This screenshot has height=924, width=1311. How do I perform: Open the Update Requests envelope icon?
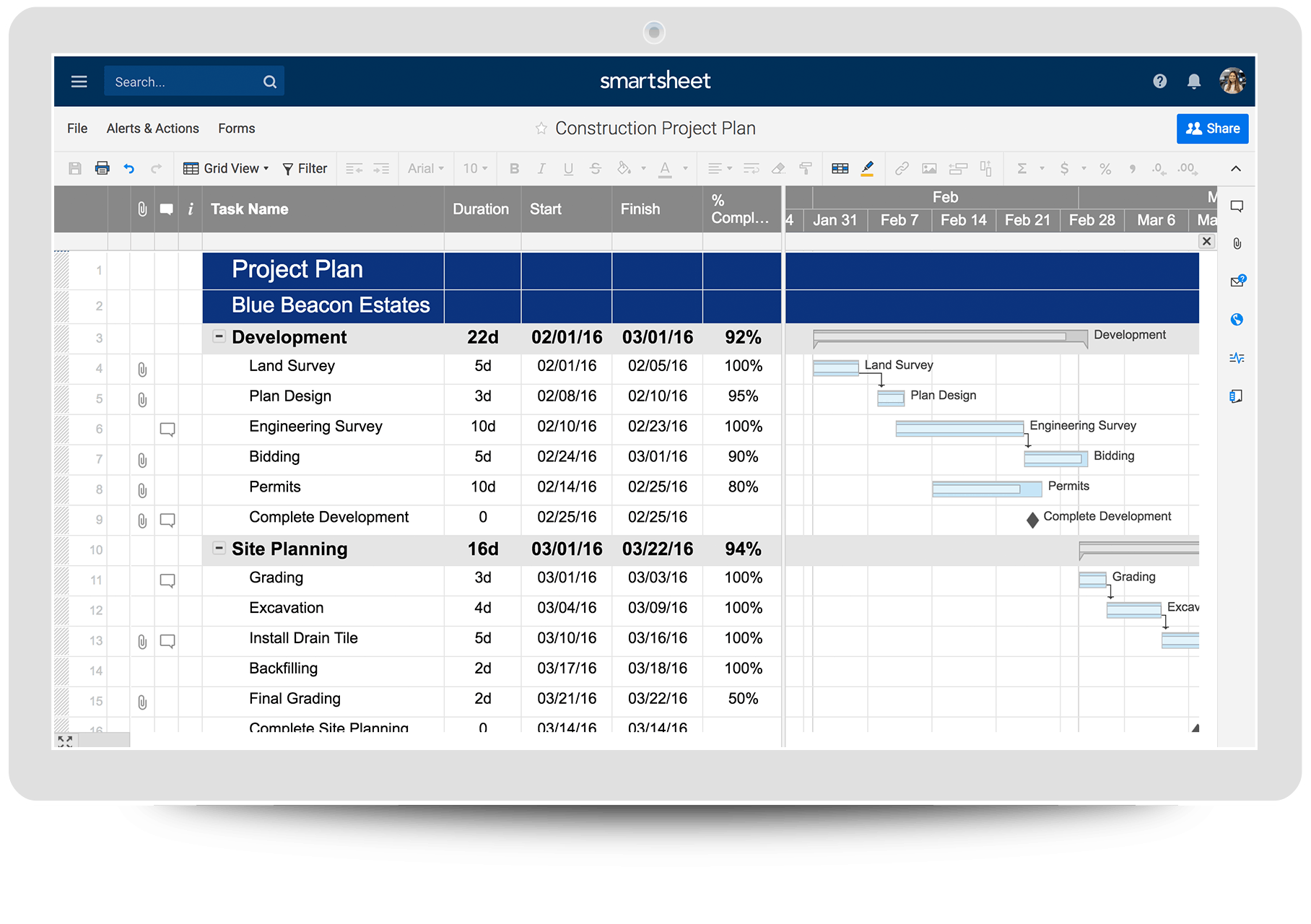pos(1237,282)
